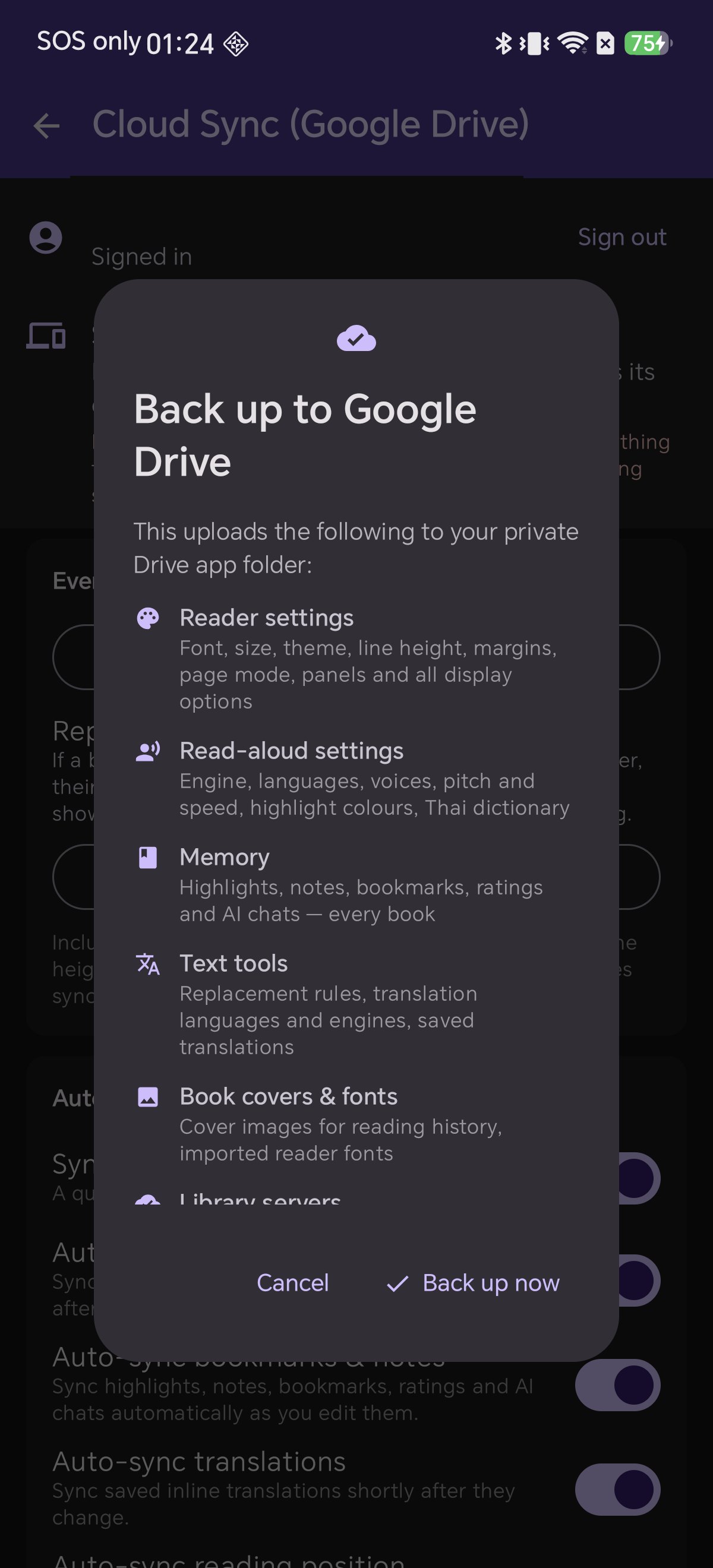Tap 'Font, size, theme, line height' description
Screen dimensions: 713x1568
(x=368, y=675)
